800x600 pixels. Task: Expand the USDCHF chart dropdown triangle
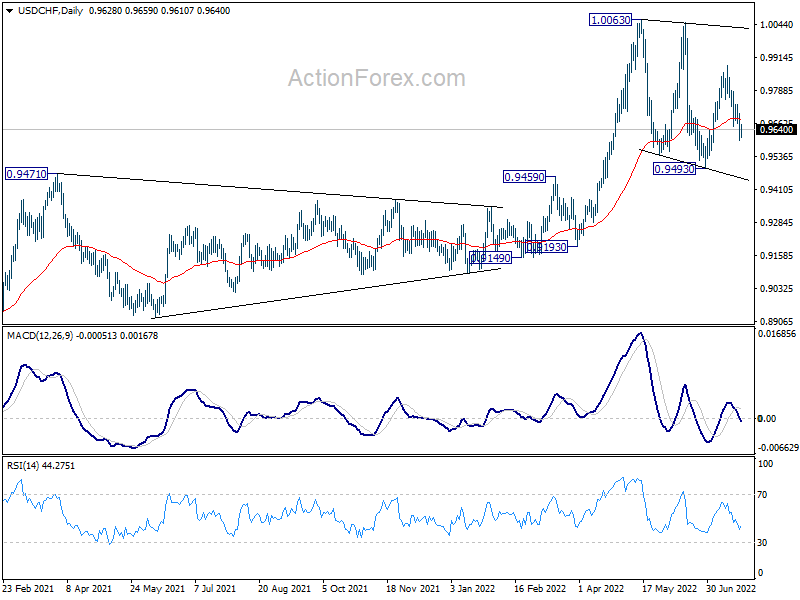click(x=9, y=11)
